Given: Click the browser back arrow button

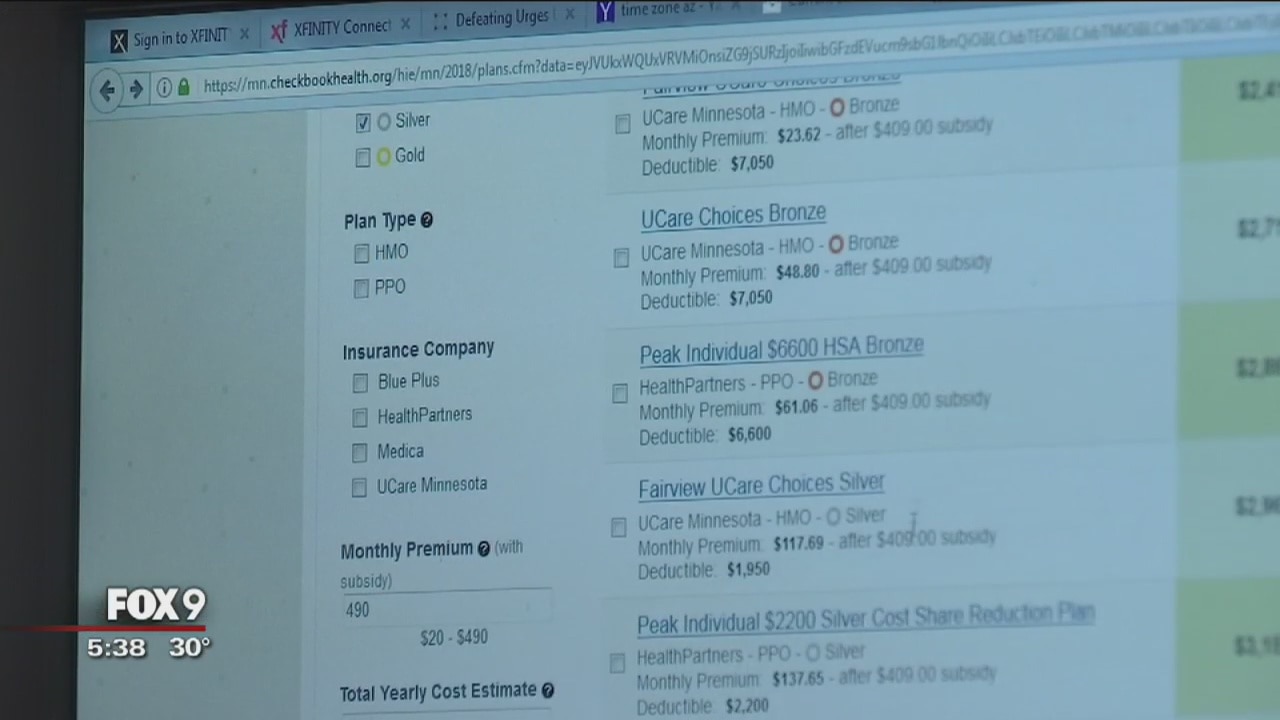Looking at the screenshot, I should click(107, 90).
